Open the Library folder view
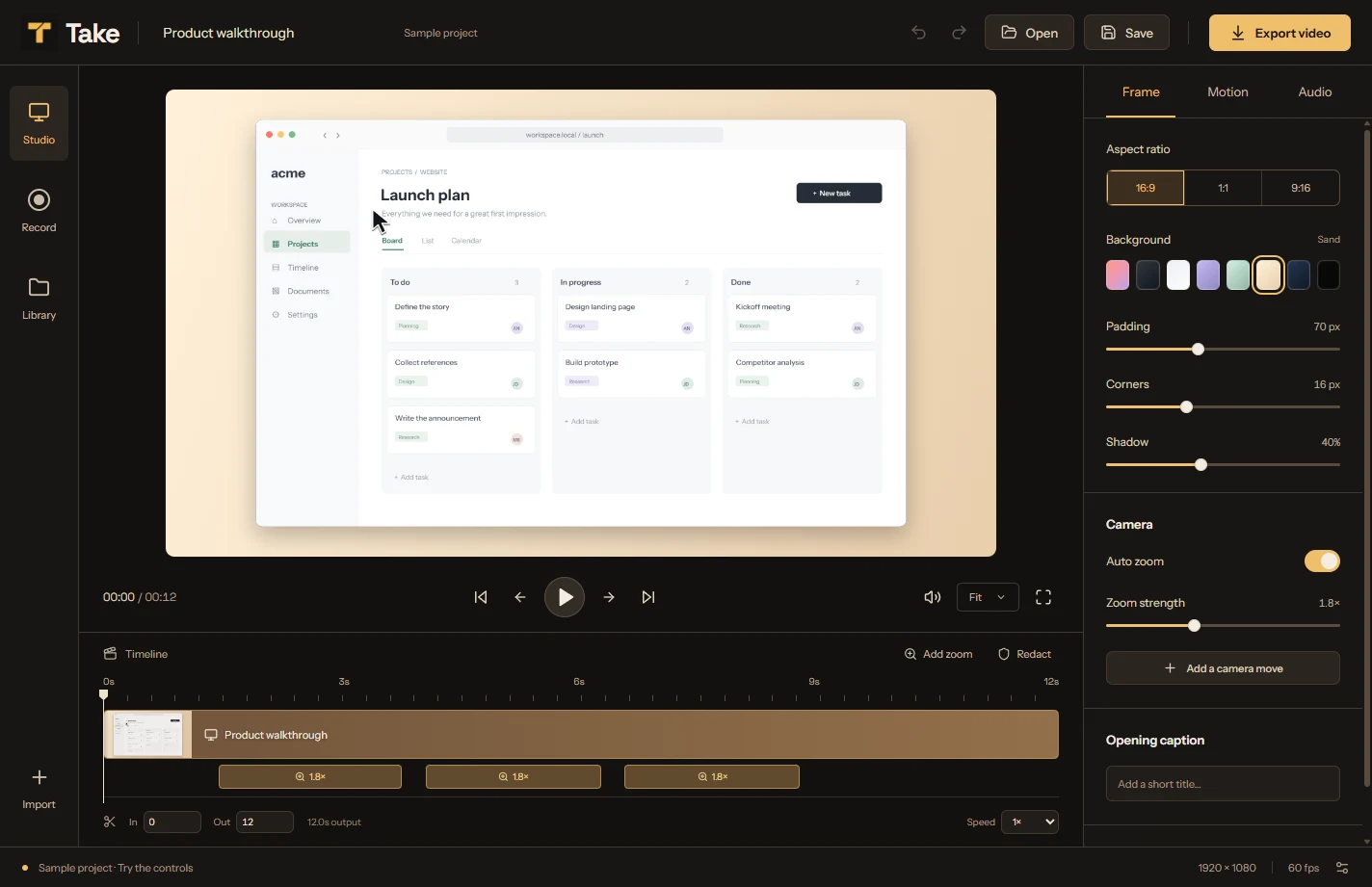 pyautogui.click(x=39, y=299)
